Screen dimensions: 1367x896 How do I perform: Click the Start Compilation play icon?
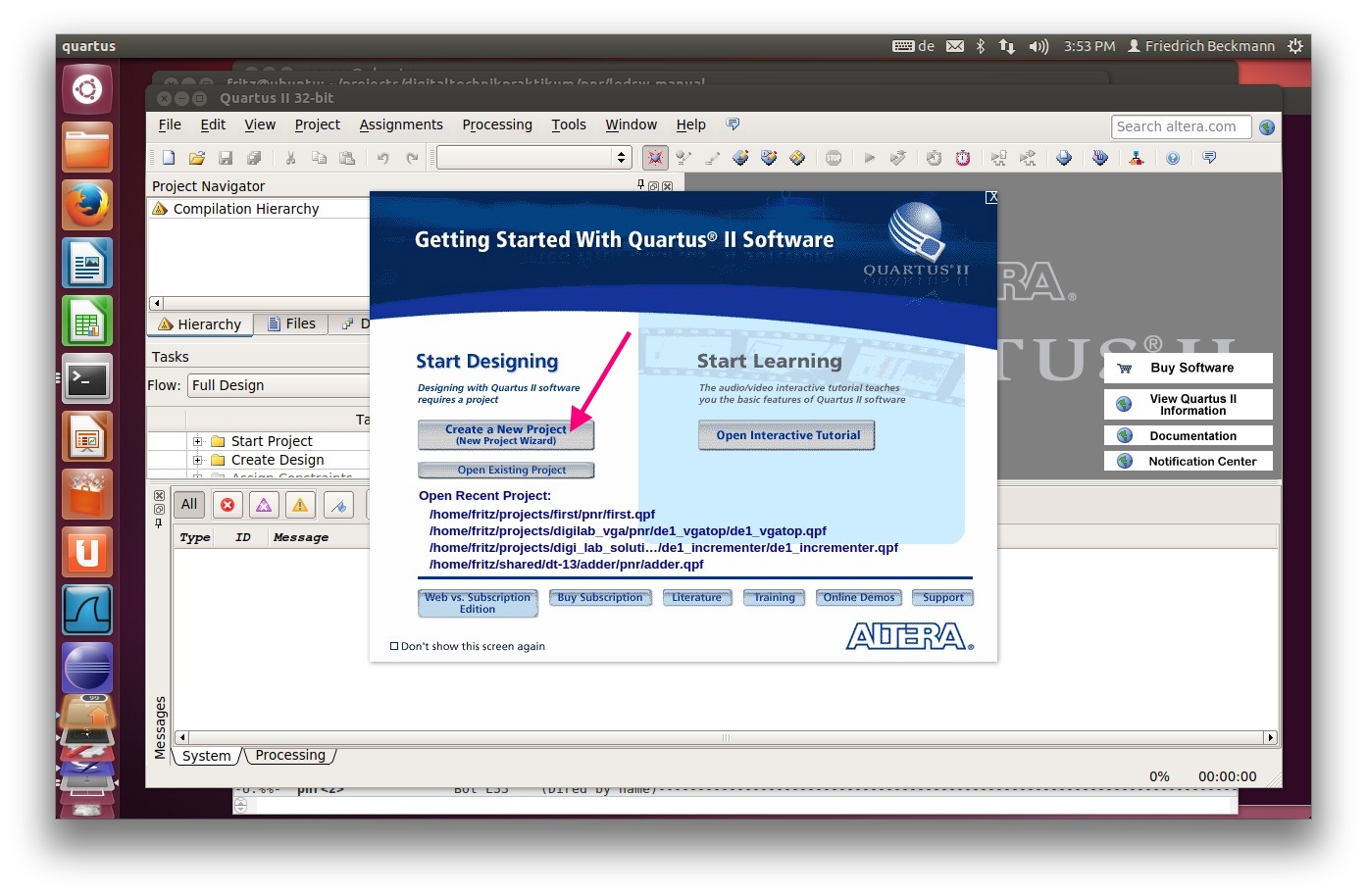pos(869,158)
